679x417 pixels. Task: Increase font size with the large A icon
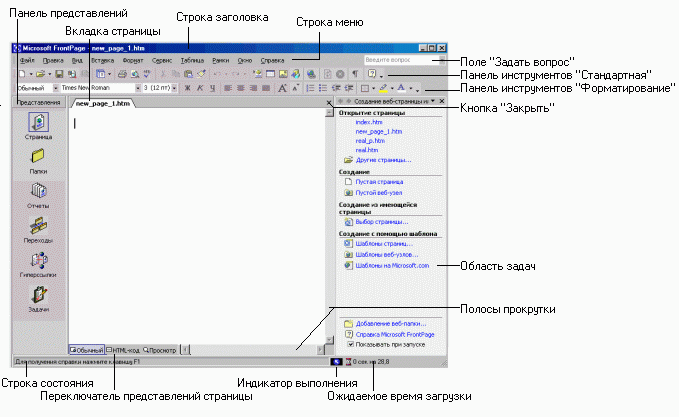[282, 88]
